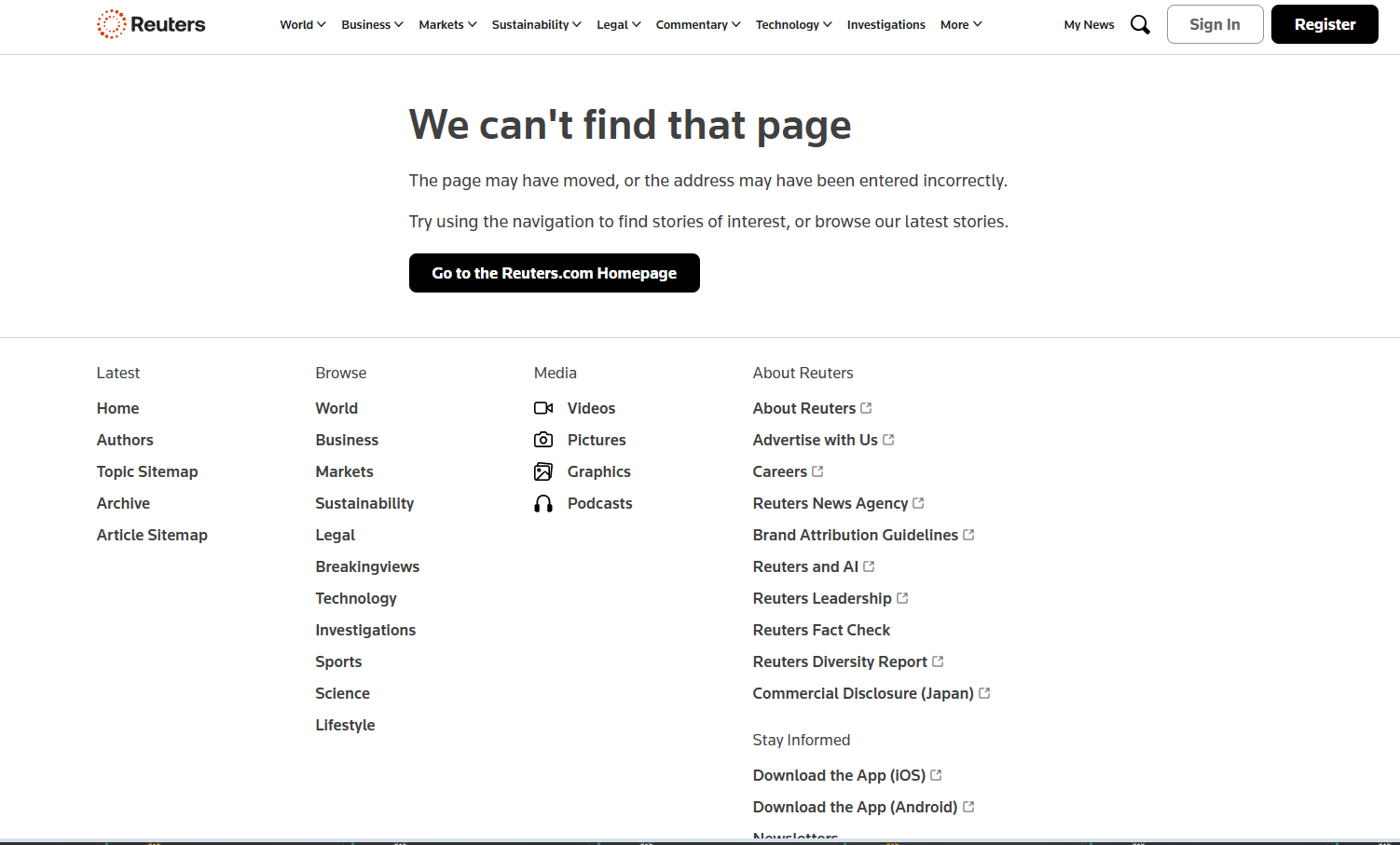The width and height of the screenshot is (1400, 845).
Task: Open Business in the Browse column
Action: (x=347, y=440)
